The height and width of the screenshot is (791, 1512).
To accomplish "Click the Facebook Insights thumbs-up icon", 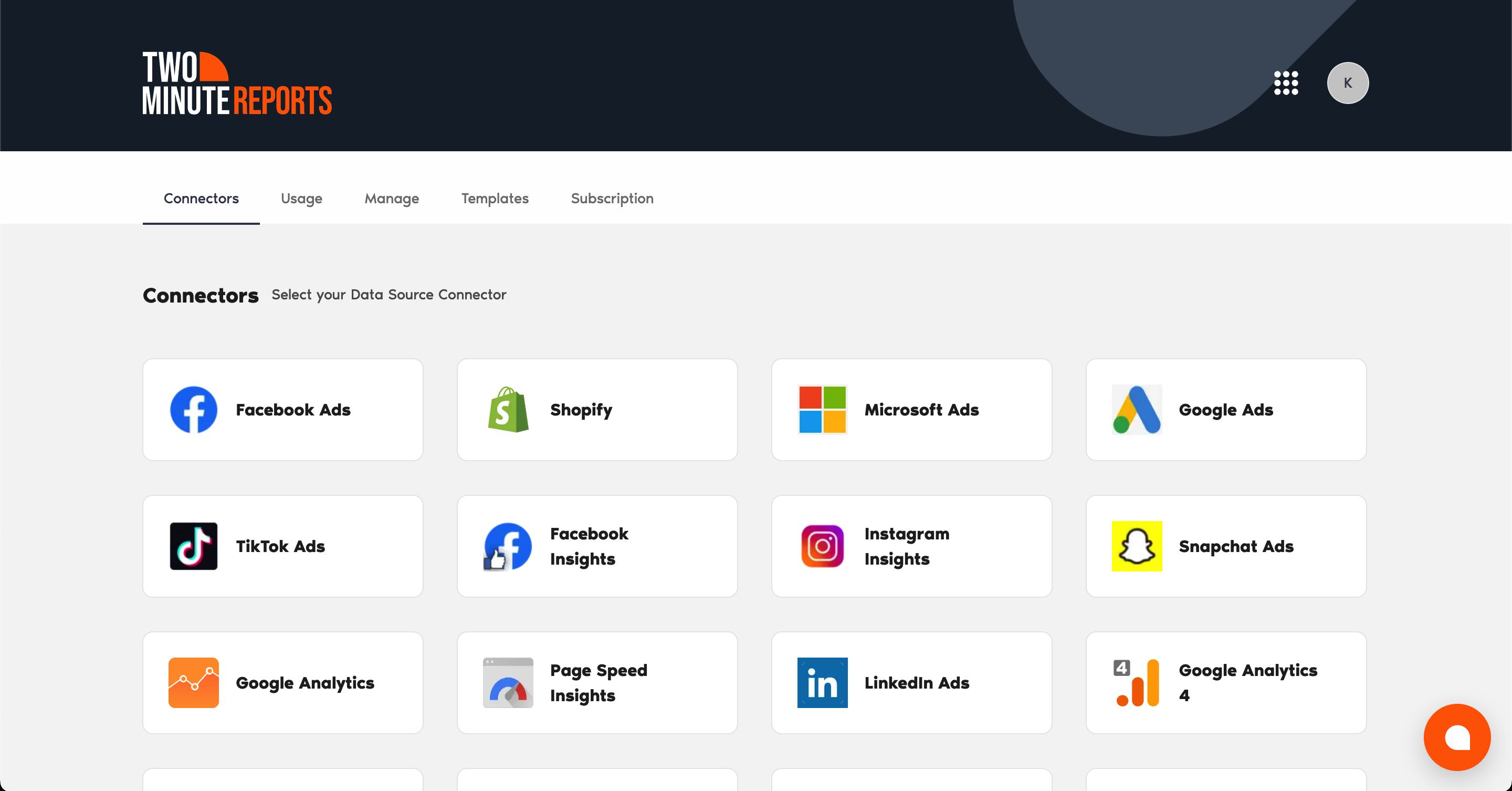I will 508,546.
